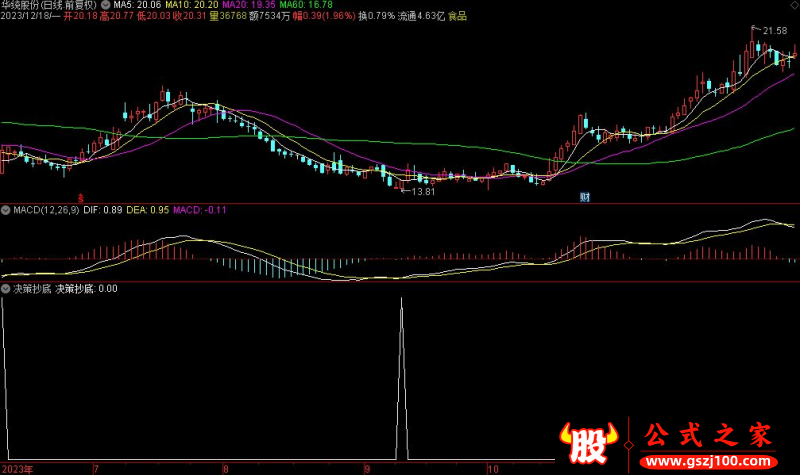The height and width of the screenshot is (475, 800).
Task: Click the high price 高20.77
Action: (x=117, y=16)
